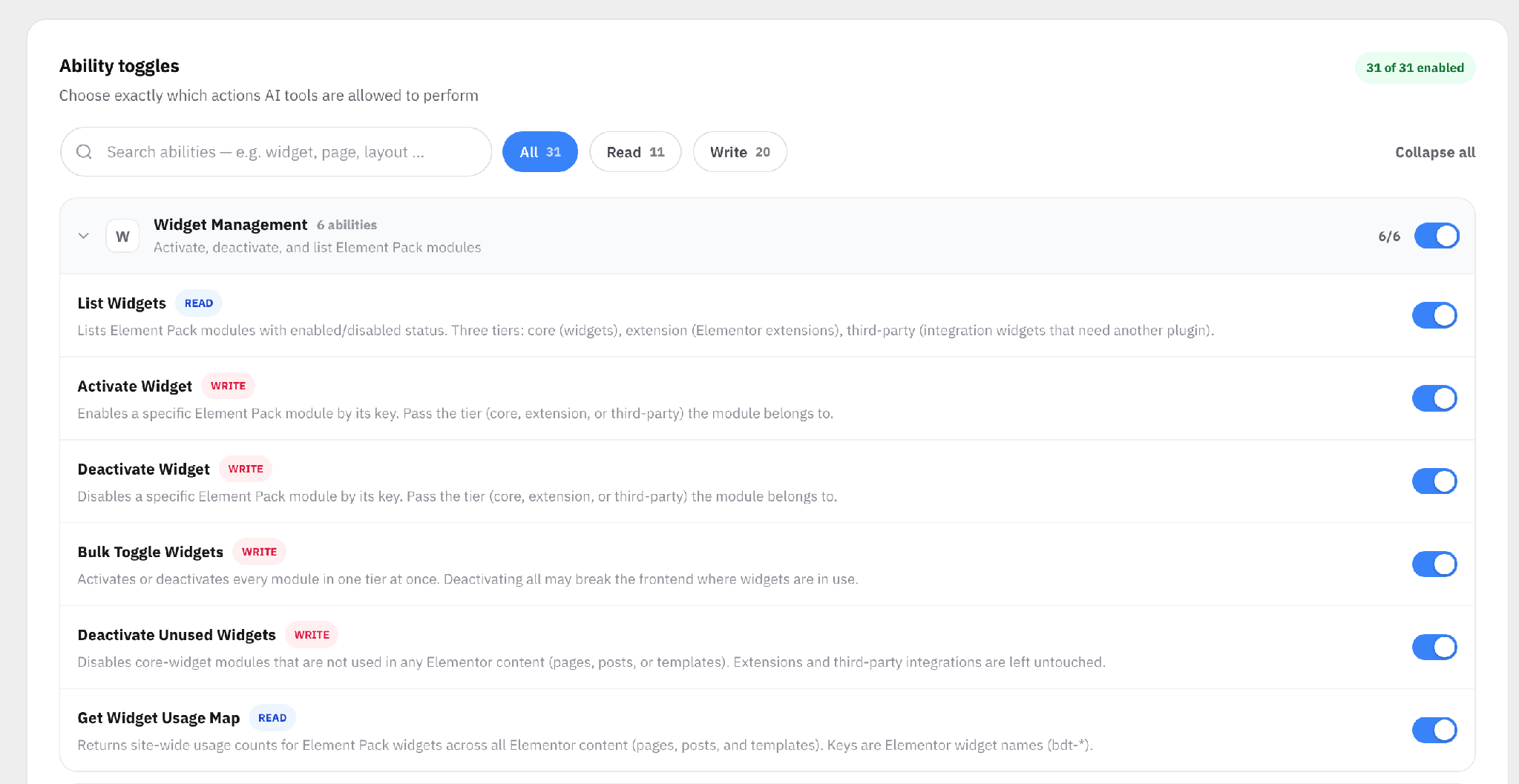Click the 6/6 counter text

coord(1389,237)
